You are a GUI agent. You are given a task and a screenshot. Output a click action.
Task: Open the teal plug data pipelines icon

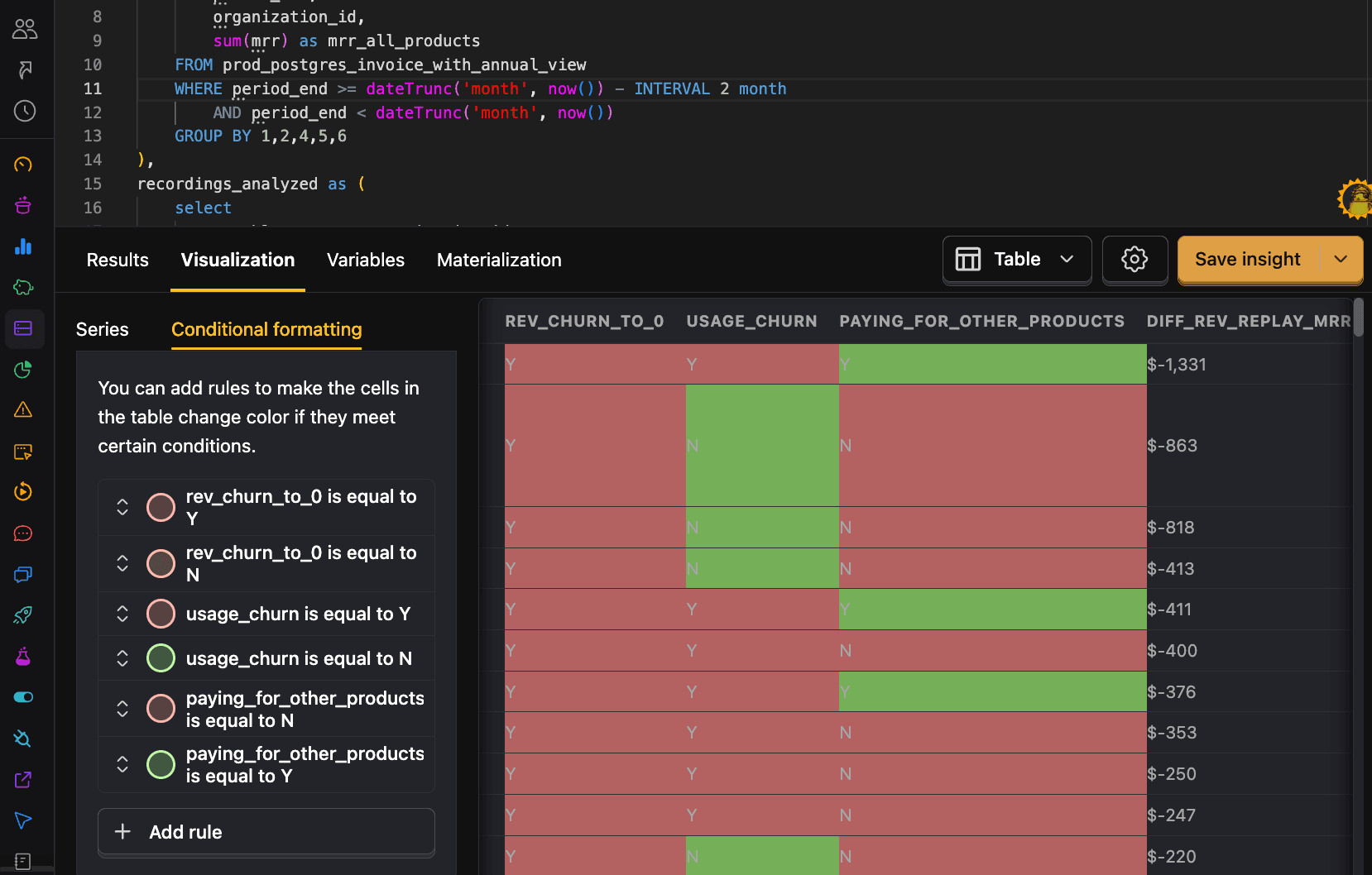[23, 739]
